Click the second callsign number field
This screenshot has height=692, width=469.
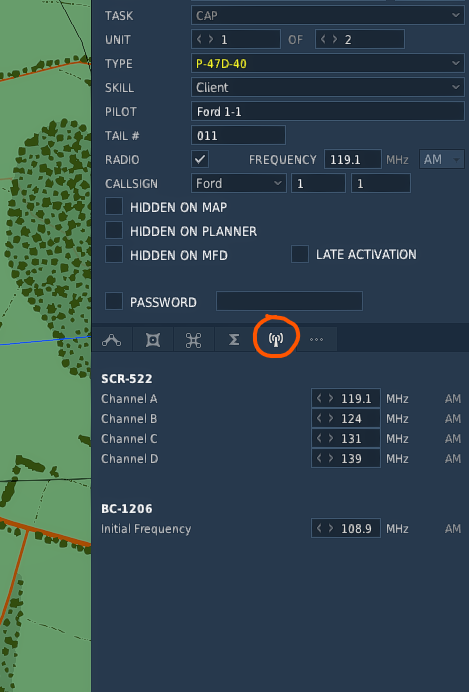point(381,183)
